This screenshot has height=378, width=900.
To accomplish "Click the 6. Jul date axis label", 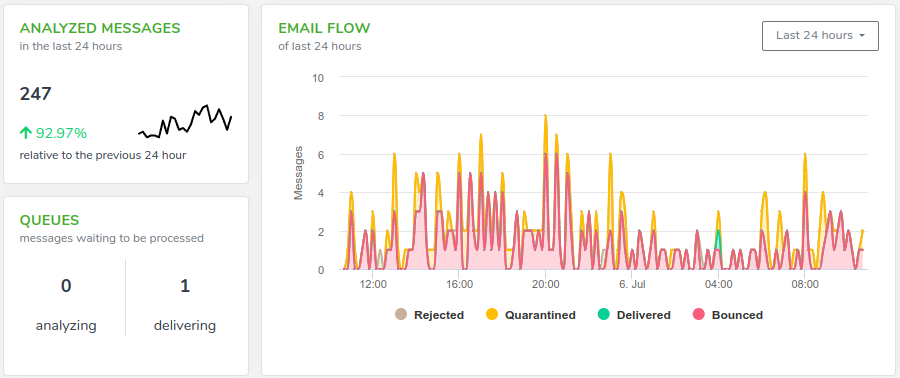I will [x=631, y=283].
